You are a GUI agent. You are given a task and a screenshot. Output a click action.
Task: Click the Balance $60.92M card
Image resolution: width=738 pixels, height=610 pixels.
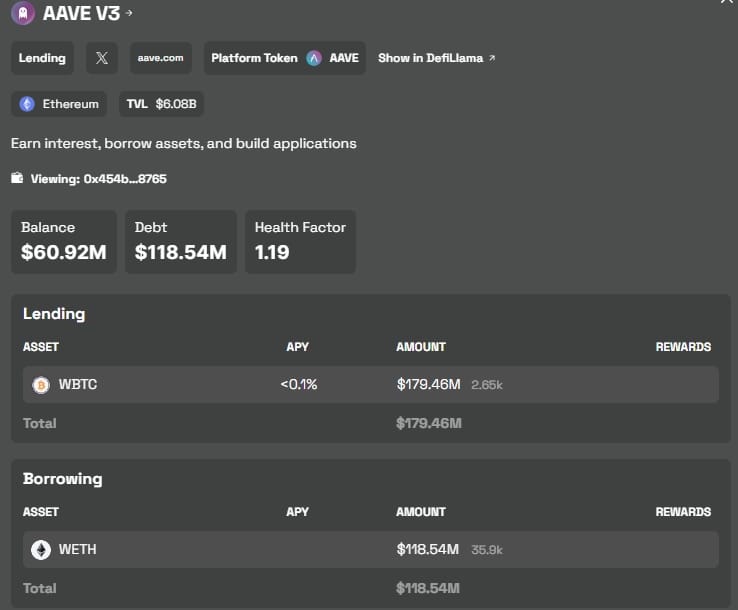pos(64,241)
